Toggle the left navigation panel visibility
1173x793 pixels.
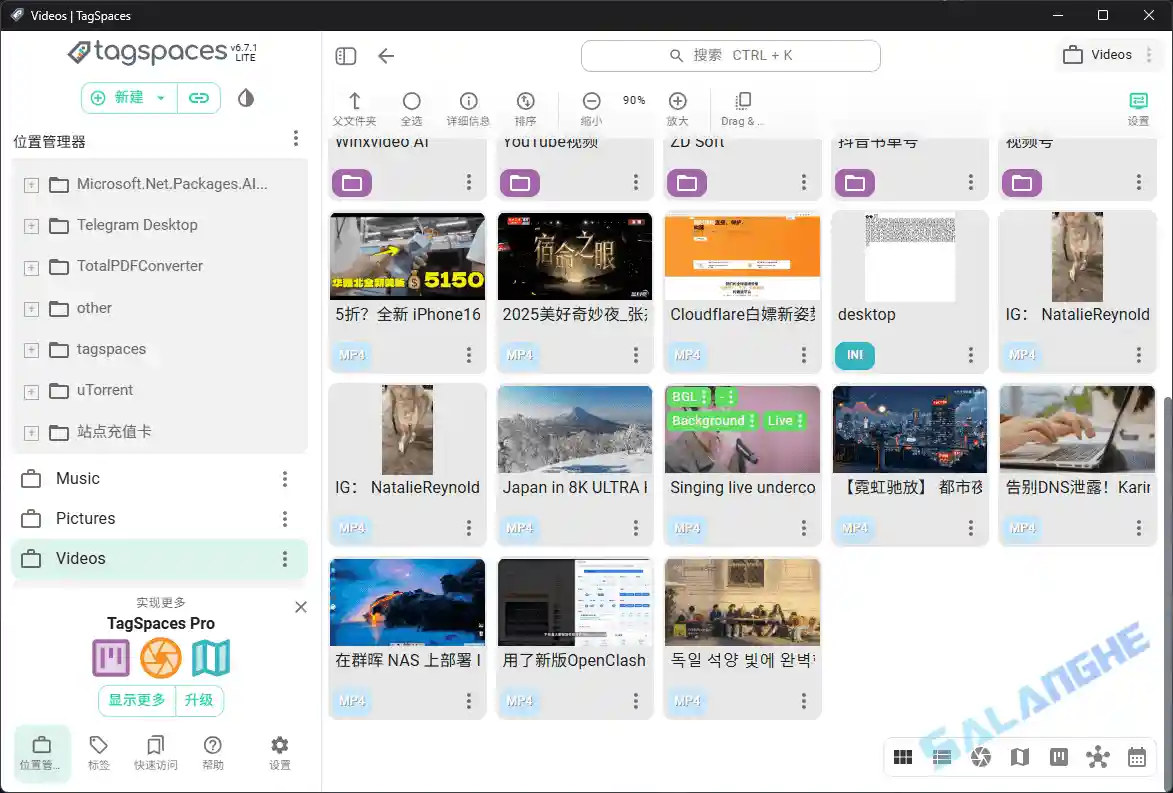click(x=345, y=56)
